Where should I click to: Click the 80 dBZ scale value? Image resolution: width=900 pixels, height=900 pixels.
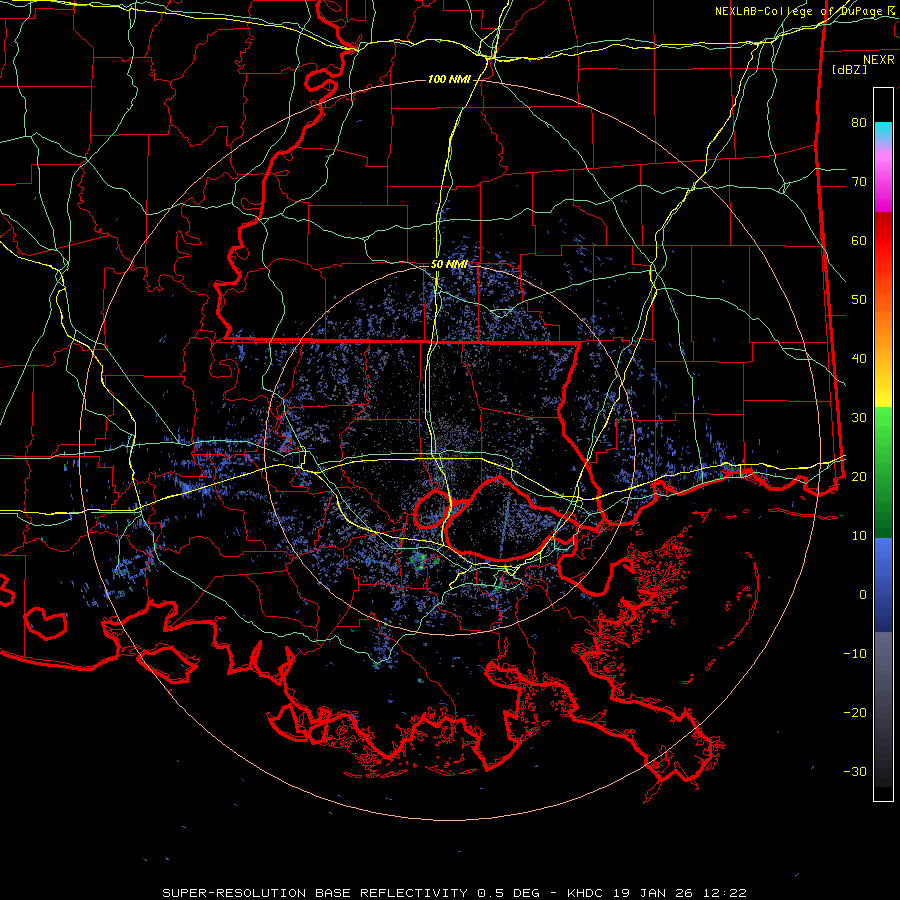859,123
